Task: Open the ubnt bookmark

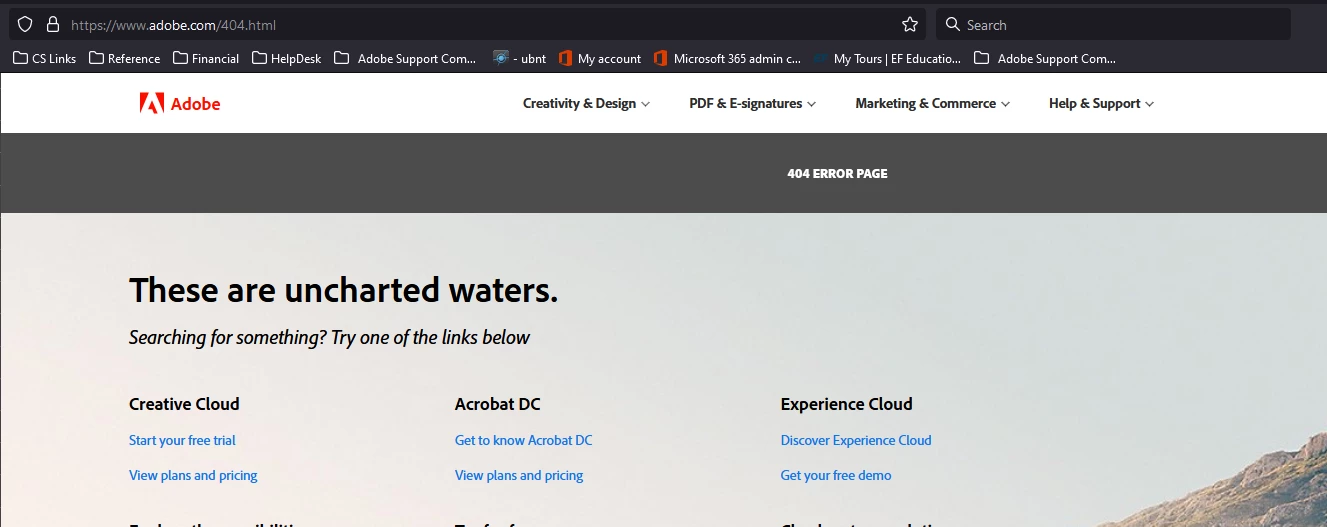Action: 520,58
